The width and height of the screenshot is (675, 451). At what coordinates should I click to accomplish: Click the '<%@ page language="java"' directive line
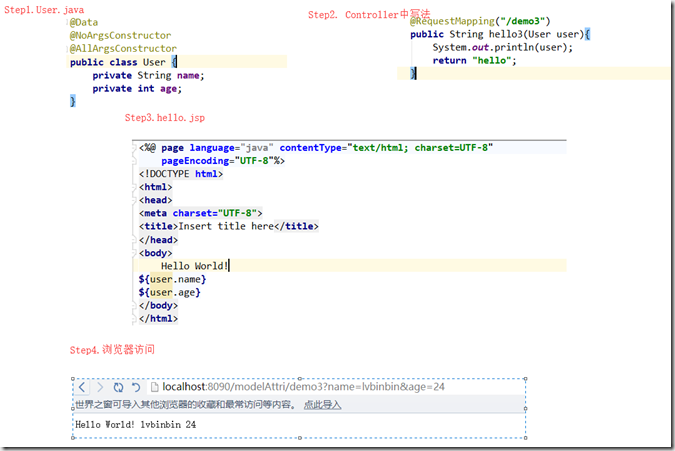316,148
